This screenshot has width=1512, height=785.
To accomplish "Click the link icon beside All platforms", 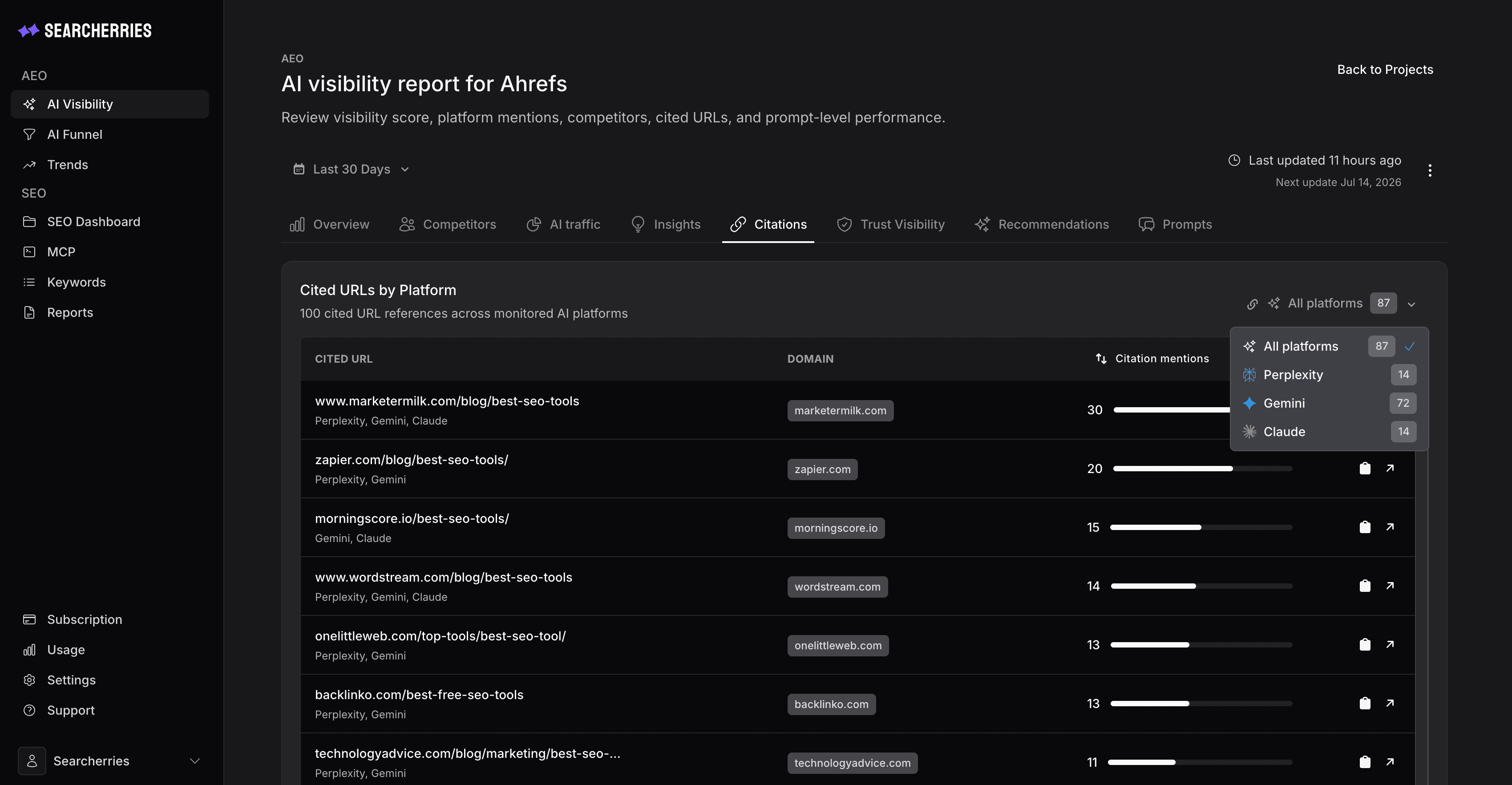I will 1252,303.
